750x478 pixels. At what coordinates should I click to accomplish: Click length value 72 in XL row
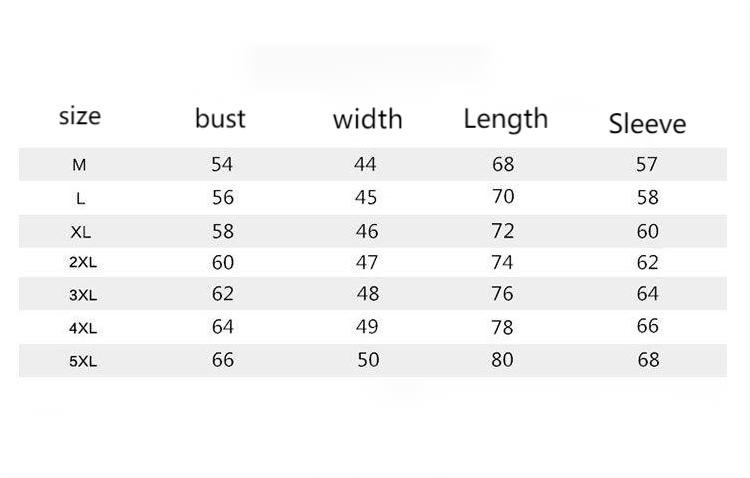[503, 231]
